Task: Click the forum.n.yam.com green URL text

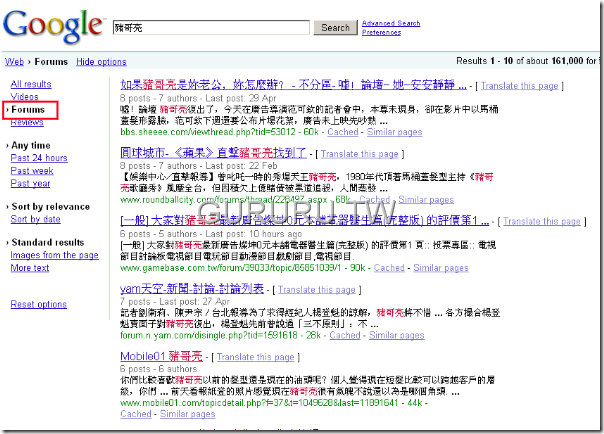Action: [208, 335]
